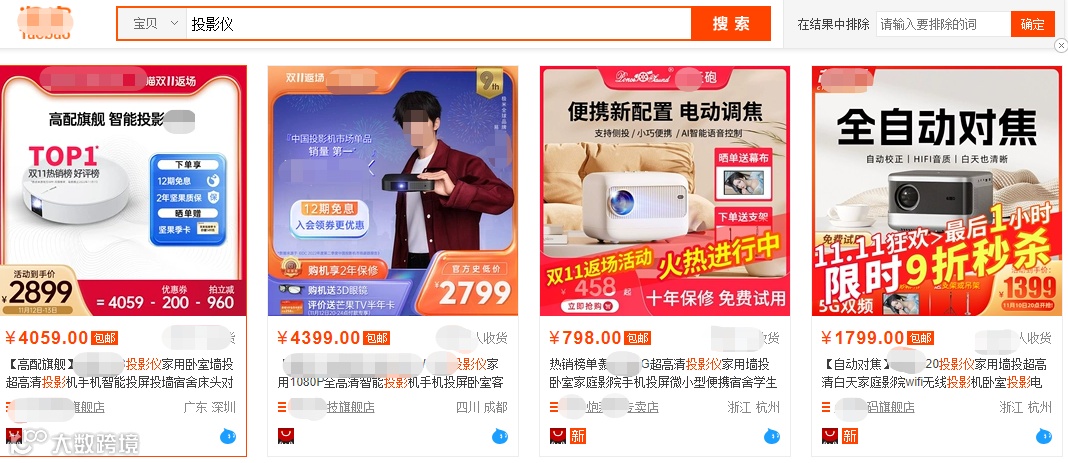Open the 热销榜单 ¥798 product title link

(664, 373)
